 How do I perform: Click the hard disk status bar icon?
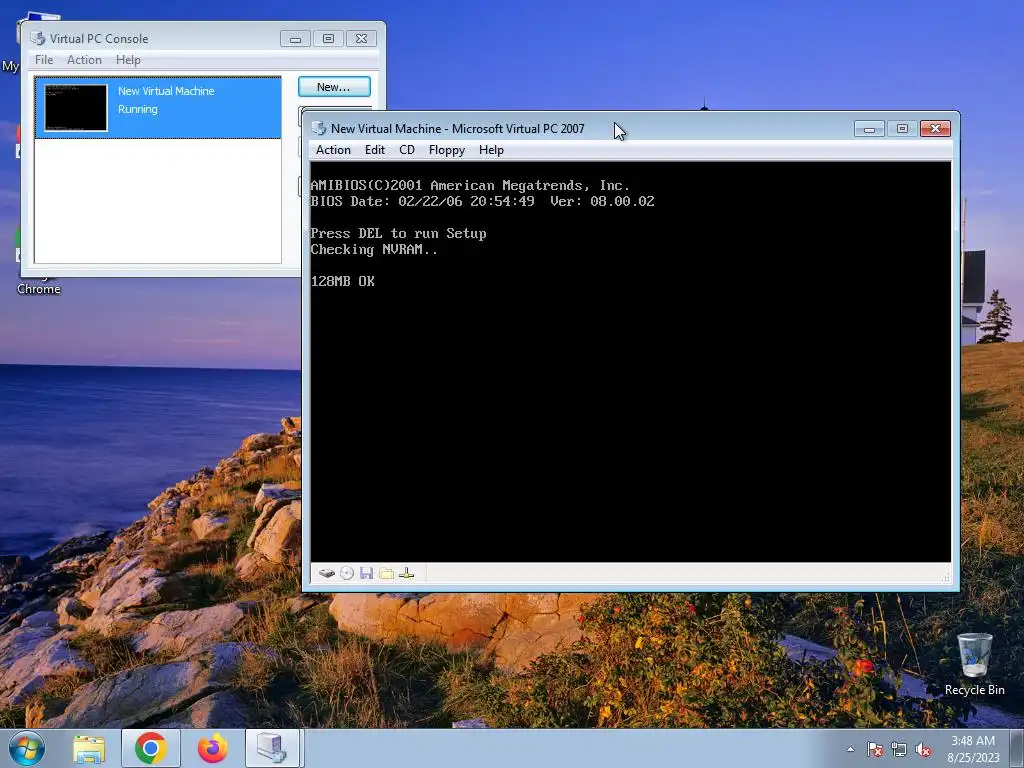click(327, 573)
